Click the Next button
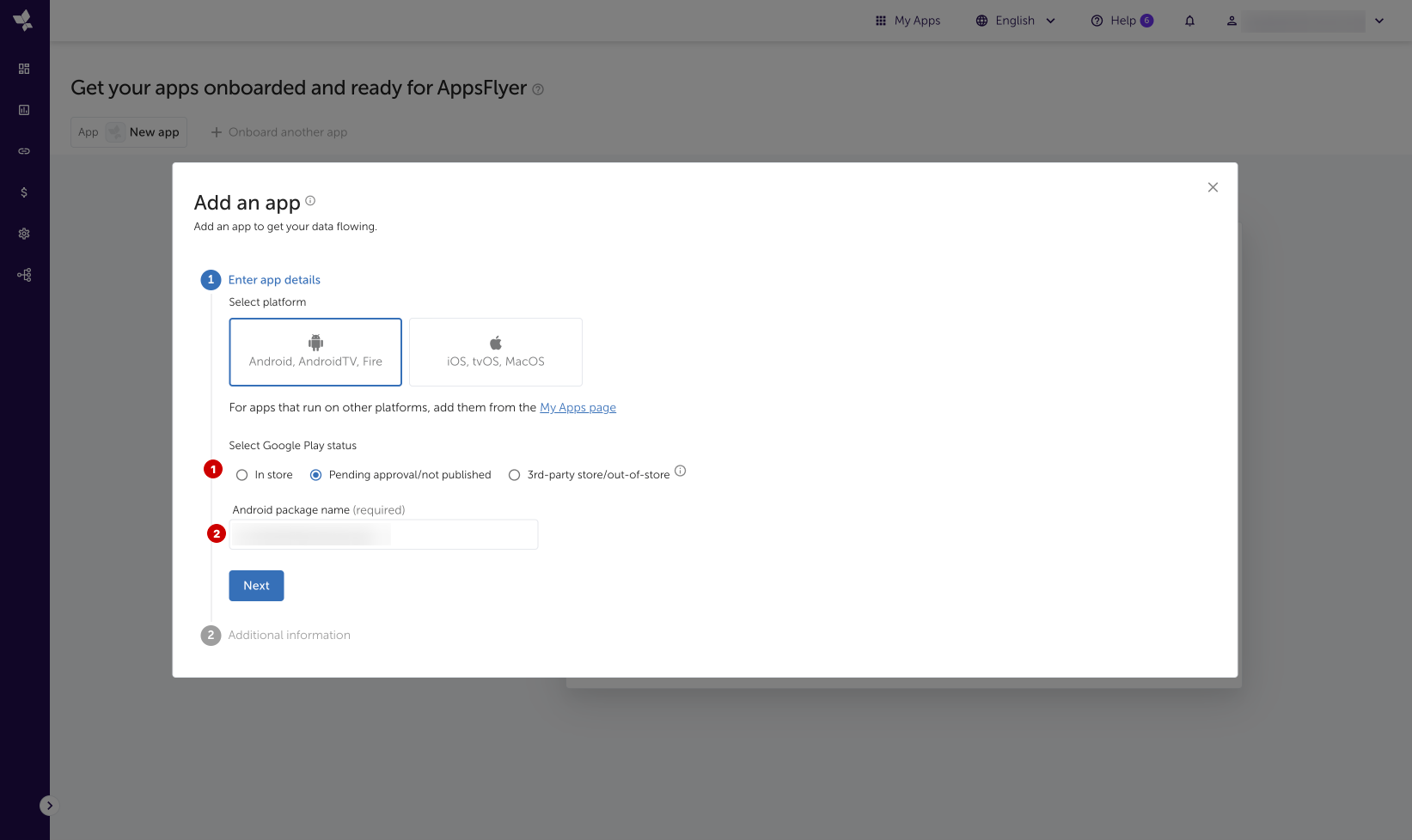 click(x=256, y=586)
